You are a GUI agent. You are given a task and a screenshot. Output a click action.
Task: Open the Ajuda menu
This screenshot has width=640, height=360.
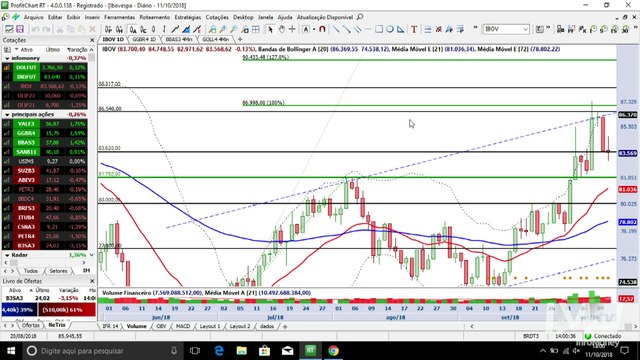click(285, 17)
